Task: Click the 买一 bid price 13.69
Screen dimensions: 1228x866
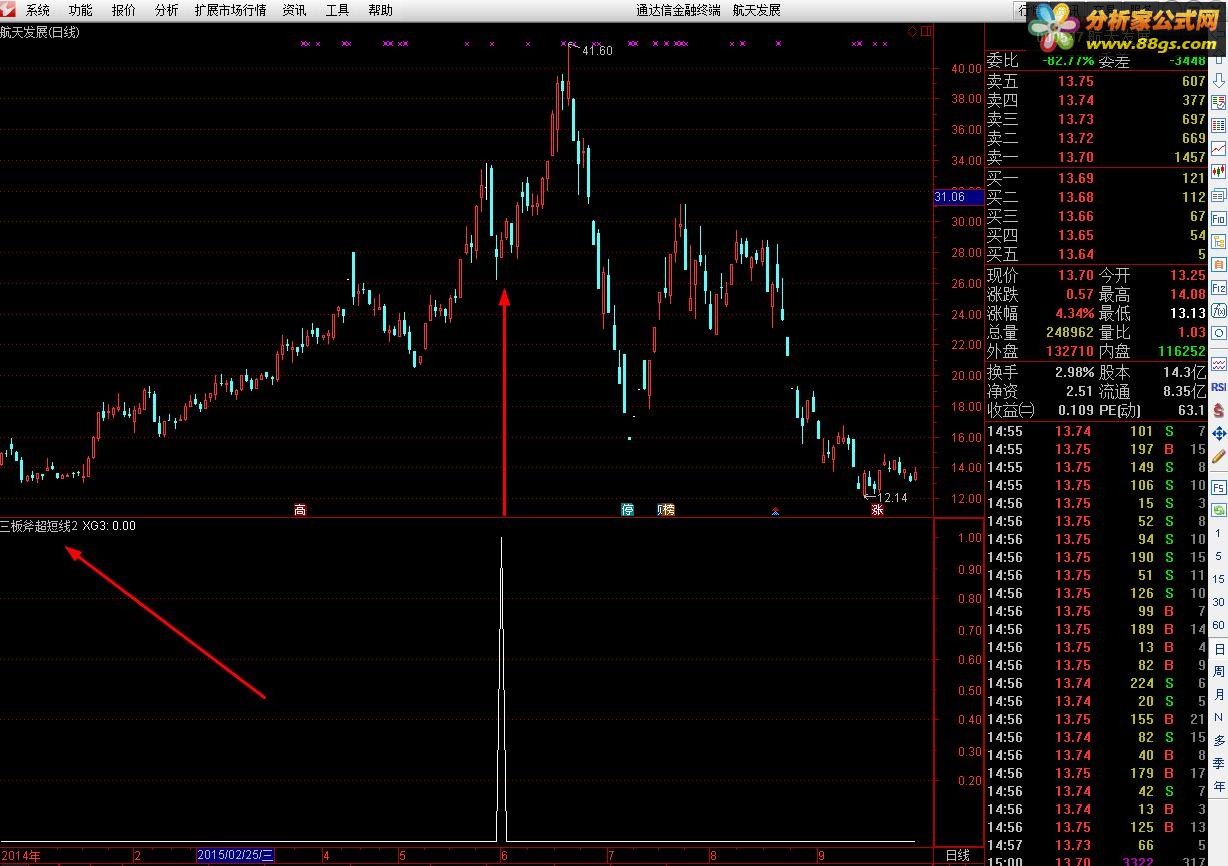Action: click(x=1076, y=178)
